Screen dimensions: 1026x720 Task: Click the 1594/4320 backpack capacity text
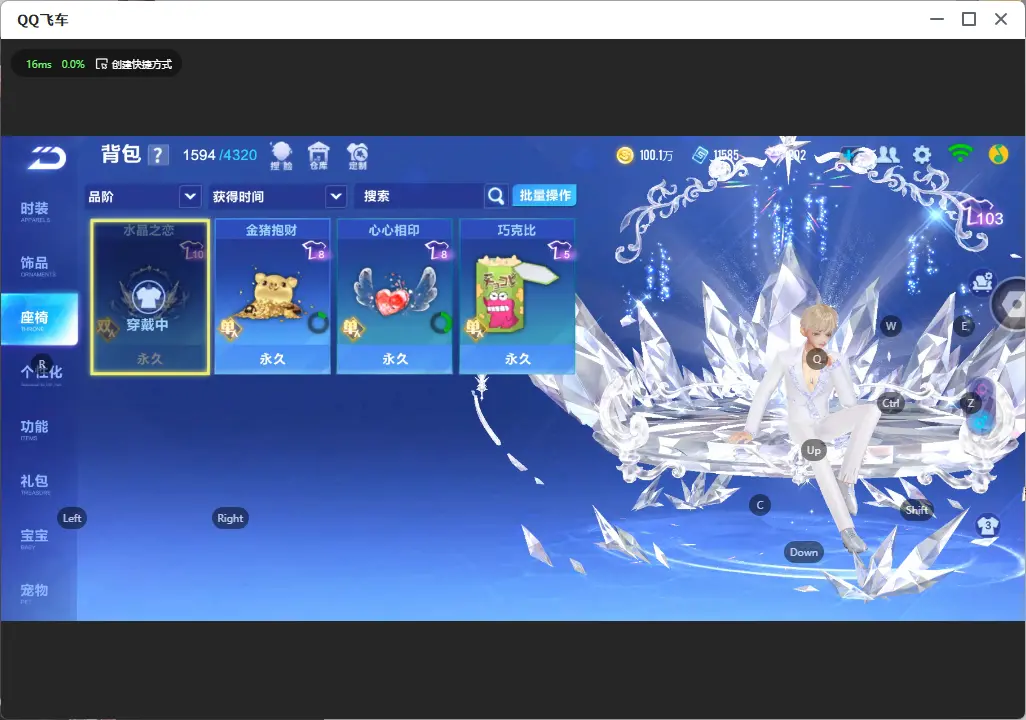[220, 155]
